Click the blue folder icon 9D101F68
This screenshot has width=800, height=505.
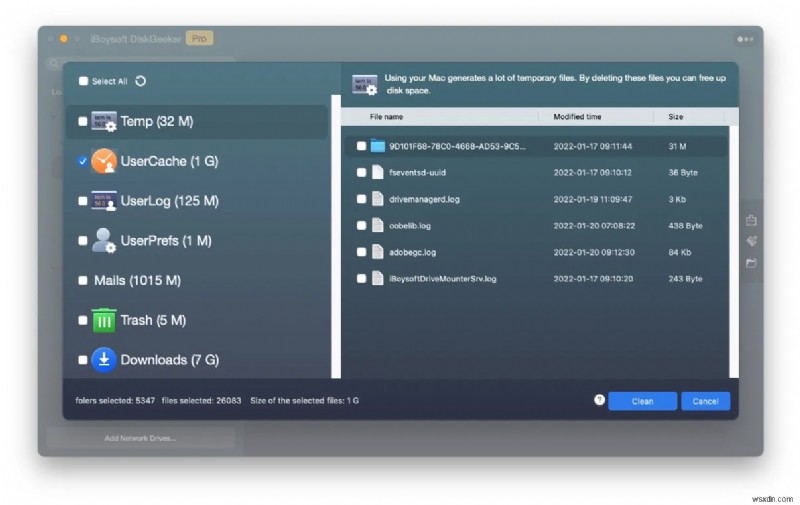pyautogui.click(x=378, y=146)
